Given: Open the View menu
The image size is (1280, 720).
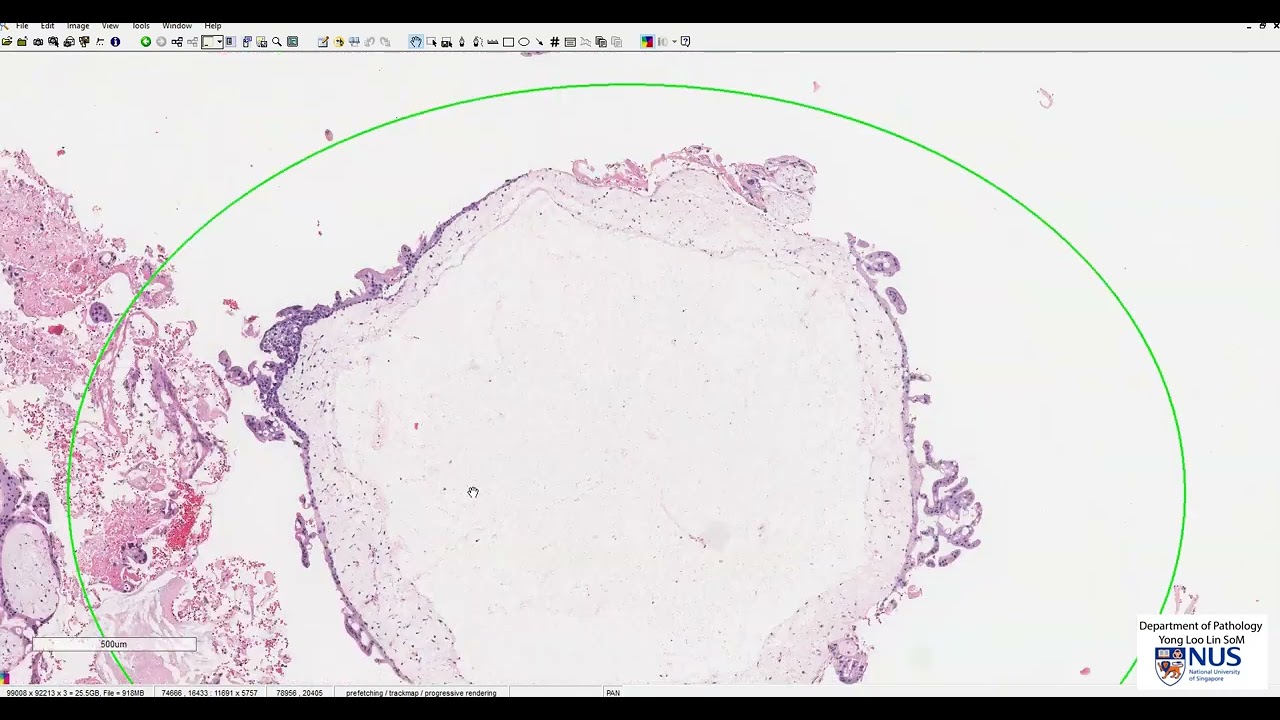Looking at the screenshot, I should 110,26.
